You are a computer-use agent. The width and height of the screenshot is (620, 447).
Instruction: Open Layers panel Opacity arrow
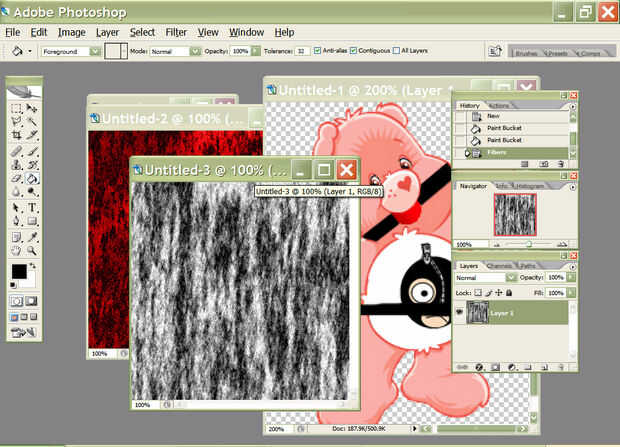click(571, 277)
